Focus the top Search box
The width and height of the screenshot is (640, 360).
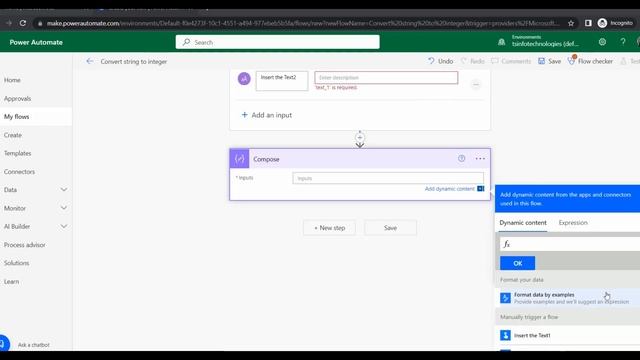tap(278, 42)
